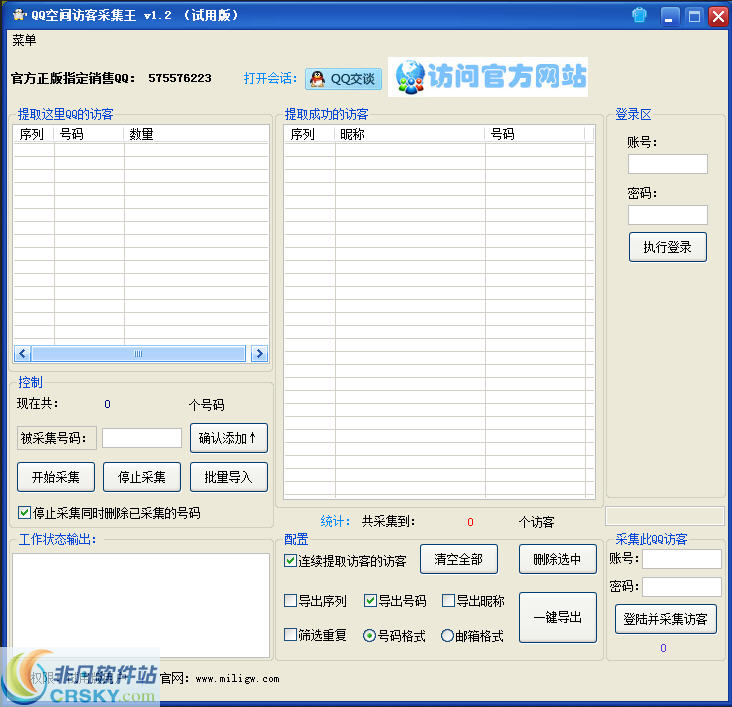Select 号码格式 radio button
Image resolution: width=732 pixels, height=707 pixels.
point(369,636)
